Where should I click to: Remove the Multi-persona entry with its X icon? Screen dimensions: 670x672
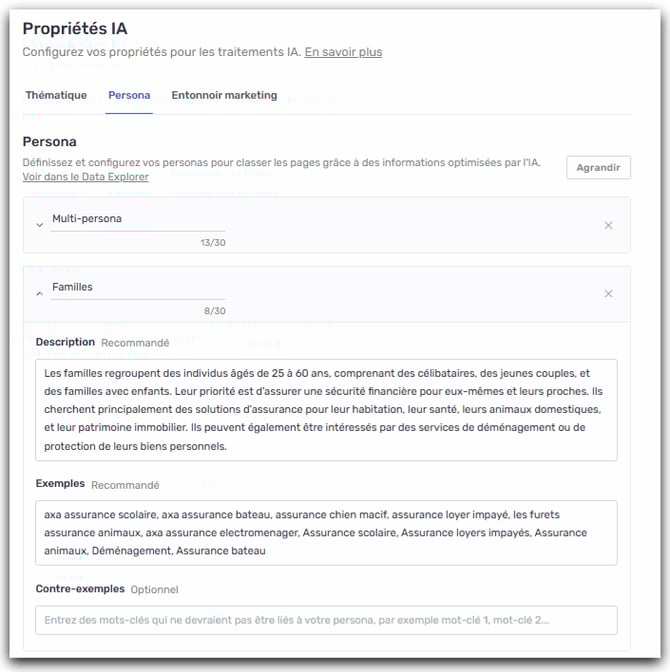(608, 225)
